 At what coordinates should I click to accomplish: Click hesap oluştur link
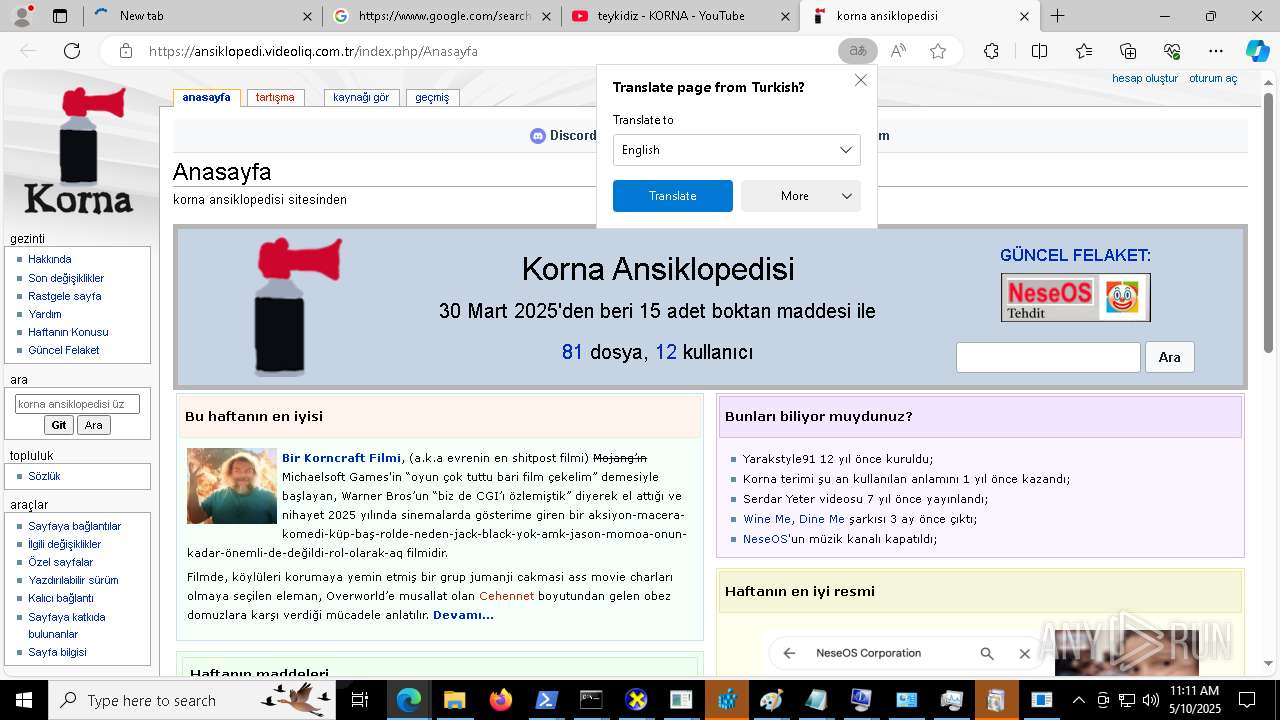(1145, 79)
